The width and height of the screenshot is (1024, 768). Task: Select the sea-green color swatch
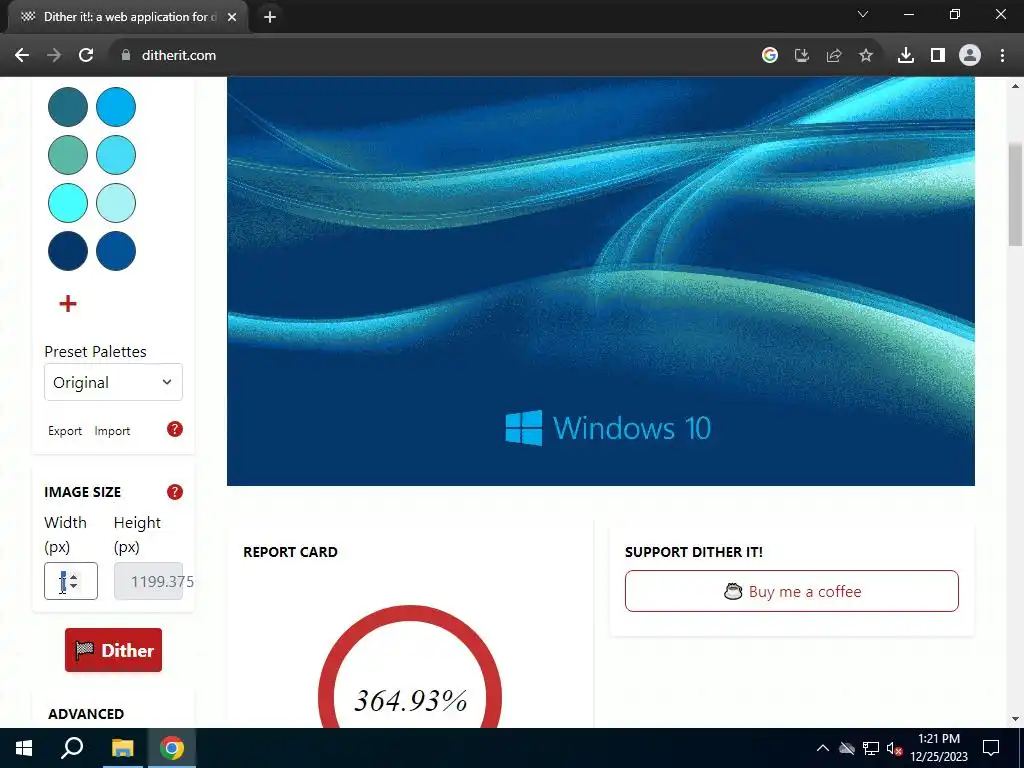(x=68, y=155)
